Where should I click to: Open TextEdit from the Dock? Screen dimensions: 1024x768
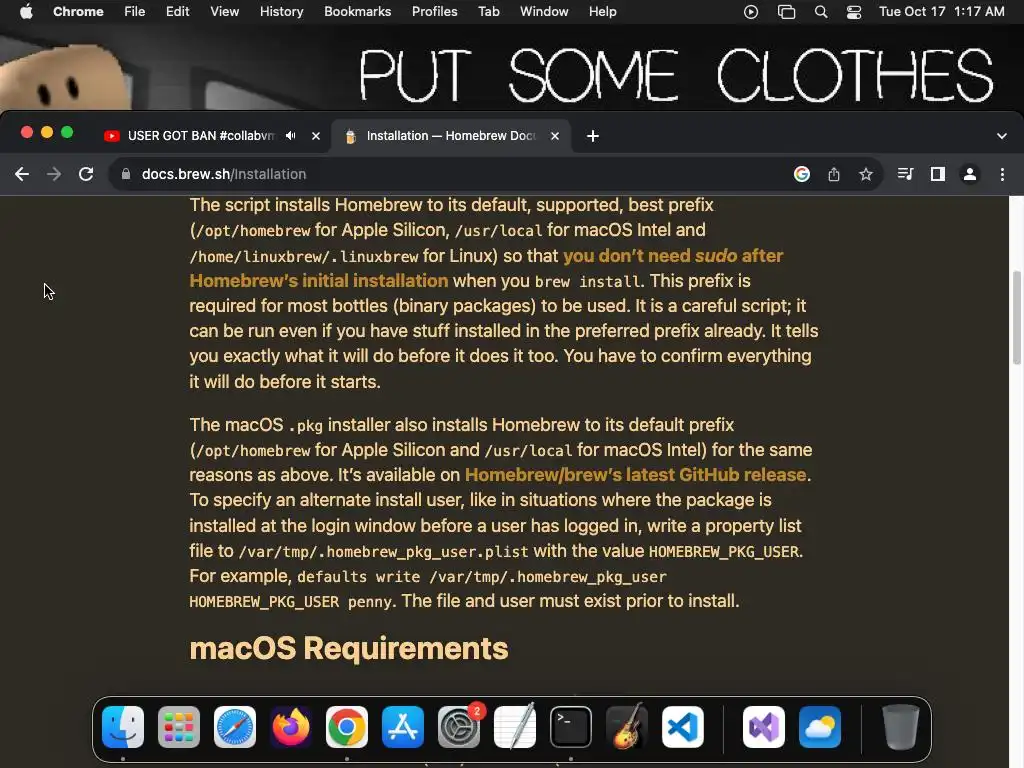click(x=515, y=727)
